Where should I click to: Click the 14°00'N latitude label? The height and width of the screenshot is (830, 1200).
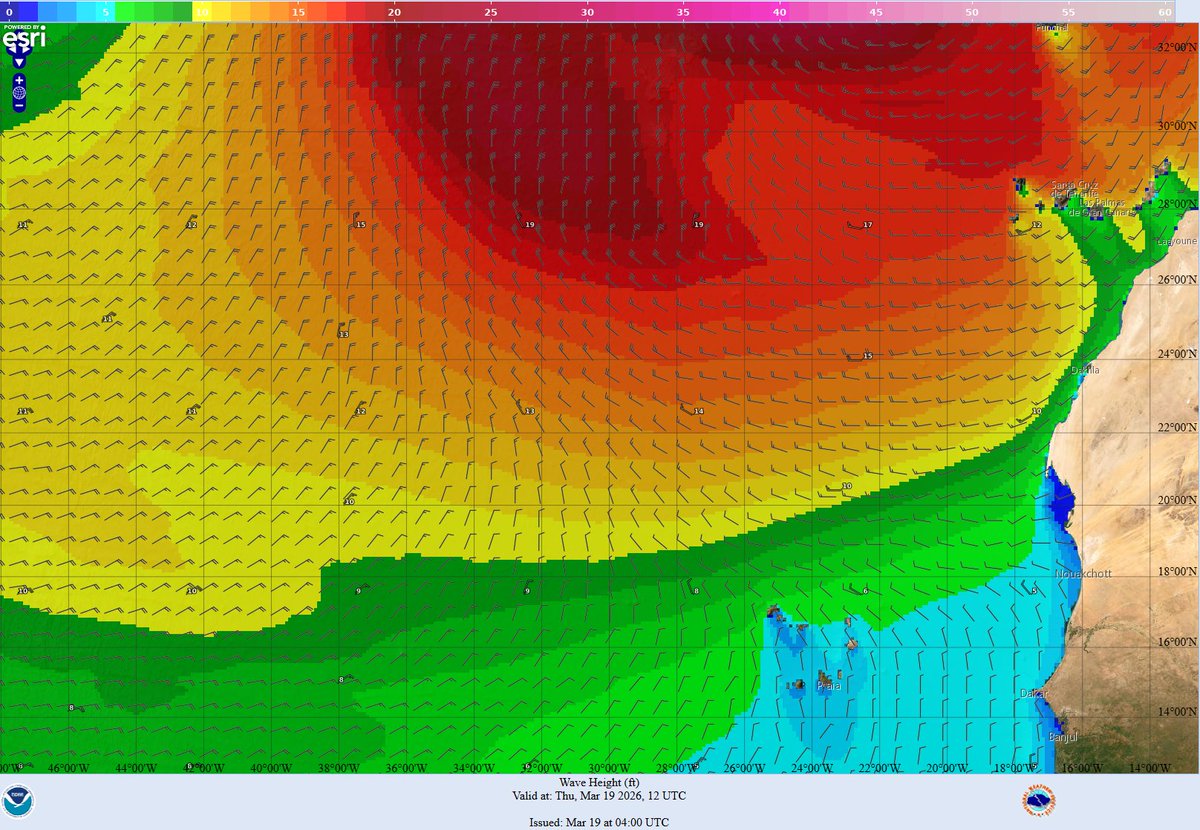(1178, 711)
